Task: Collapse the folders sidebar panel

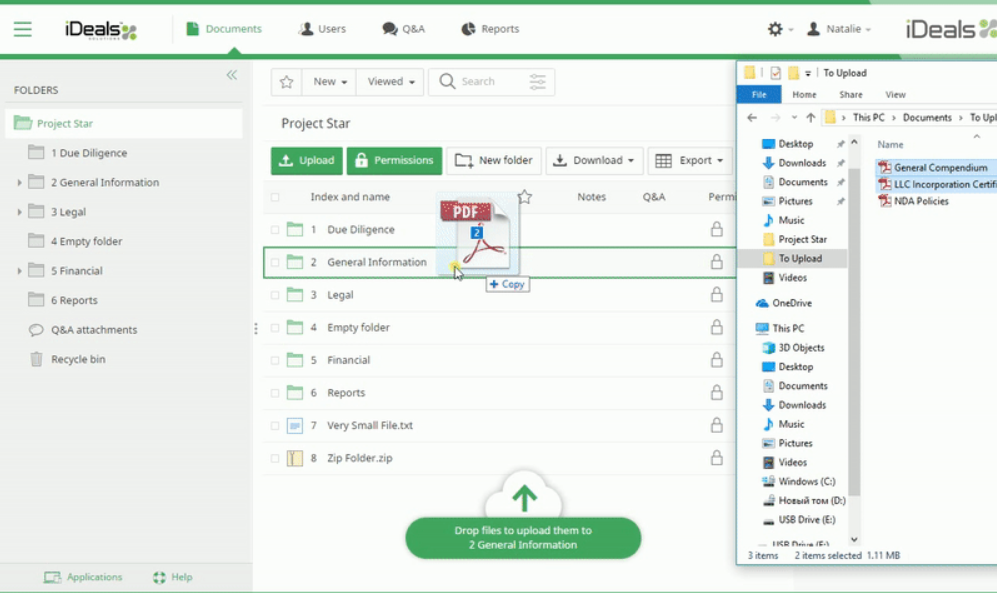Action: click(x=232, y=75)
